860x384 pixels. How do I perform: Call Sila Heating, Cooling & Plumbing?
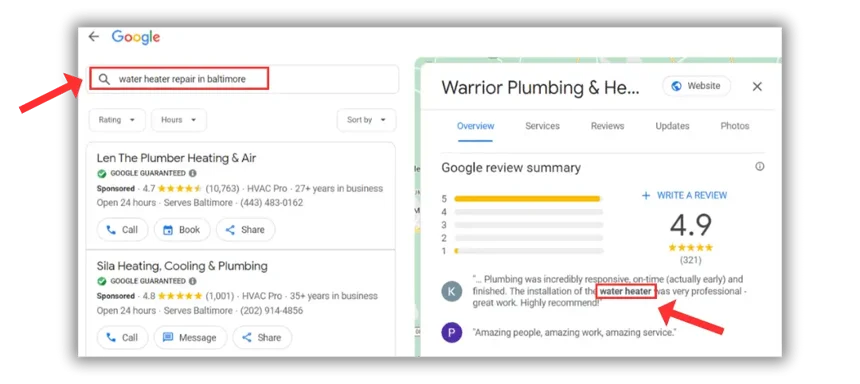point(122,337)
